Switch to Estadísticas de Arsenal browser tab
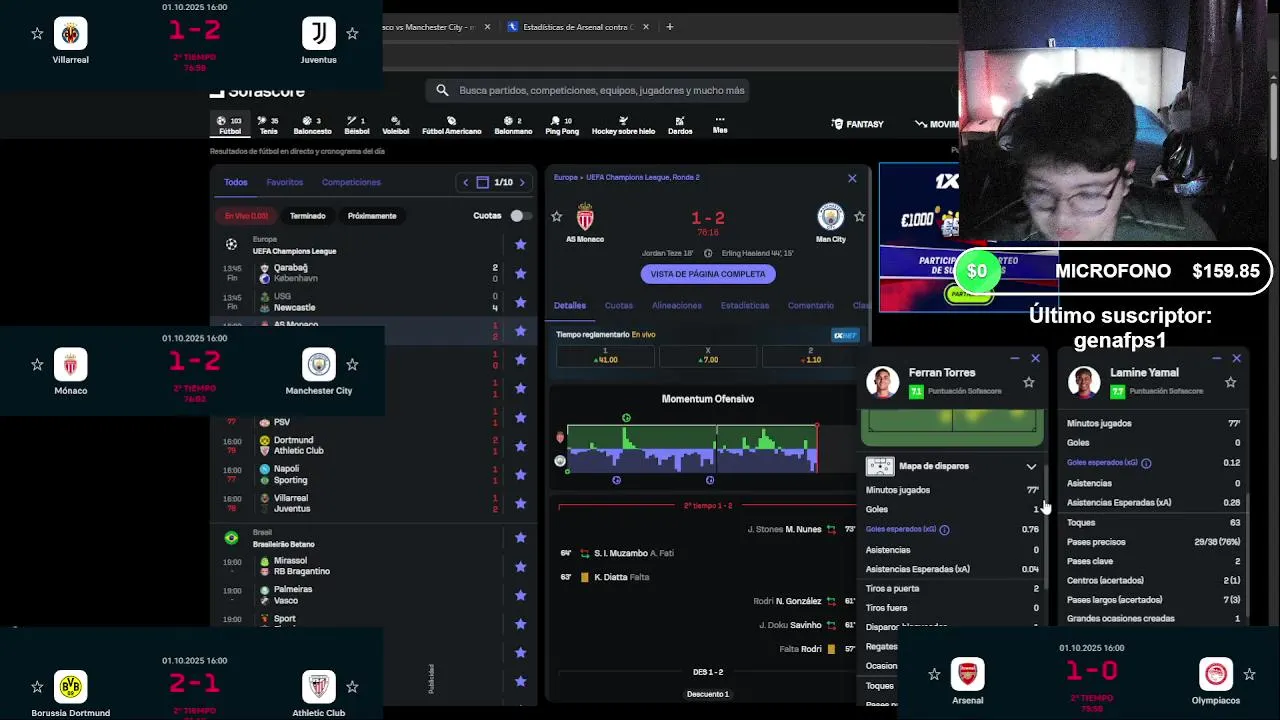1280x720 pixels. [x=578, y=27]
